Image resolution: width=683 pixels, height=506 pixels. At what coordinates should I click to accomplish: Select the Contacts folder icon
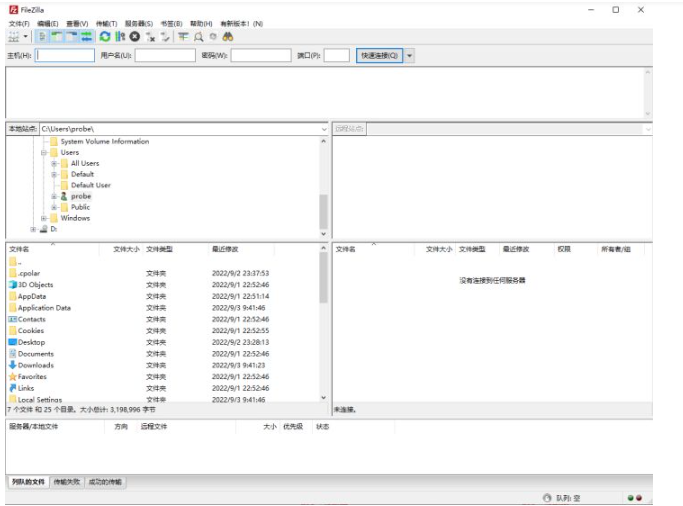[13, 319]
